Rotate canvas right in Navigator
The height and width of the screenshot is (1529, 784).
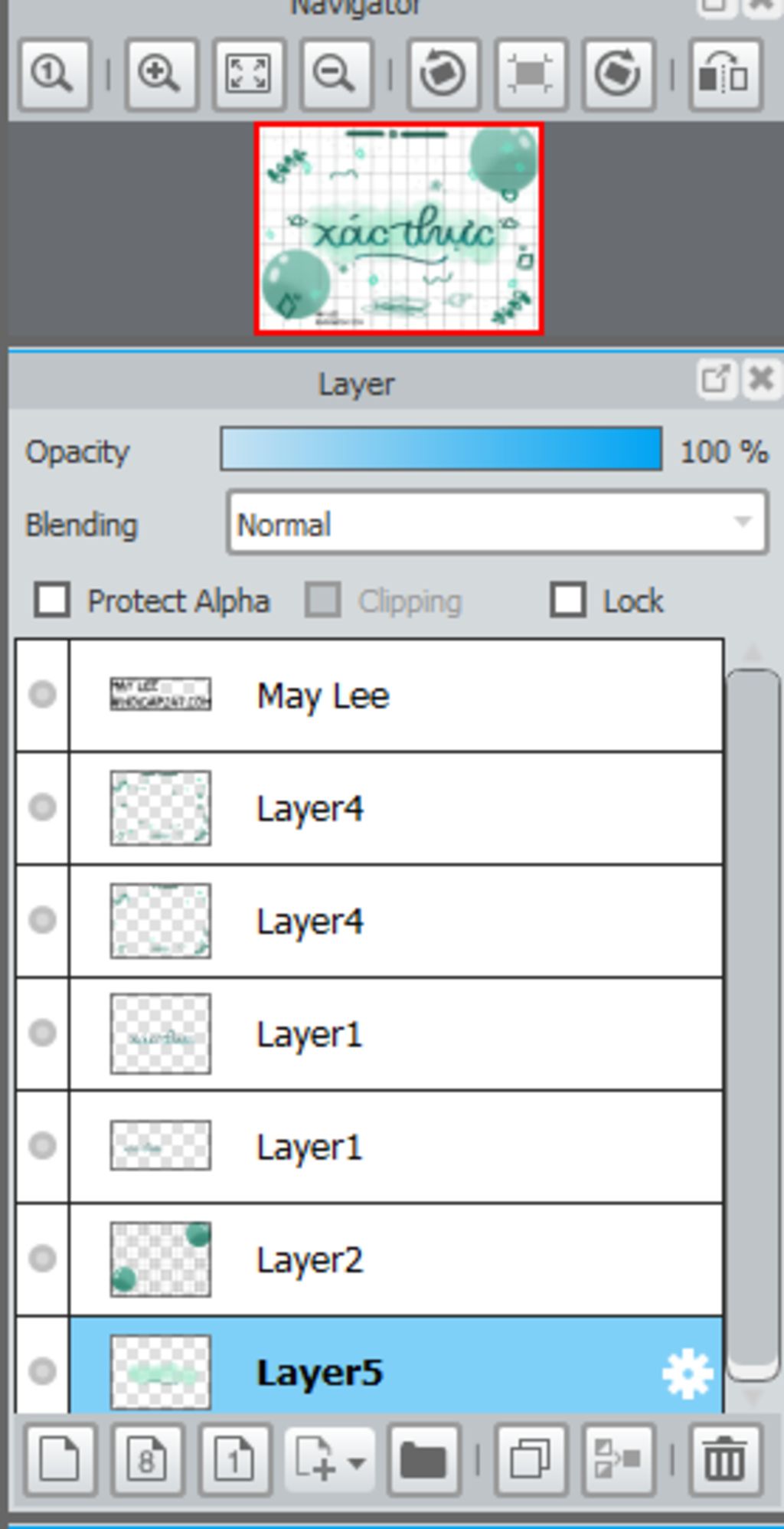coord(618,74)
